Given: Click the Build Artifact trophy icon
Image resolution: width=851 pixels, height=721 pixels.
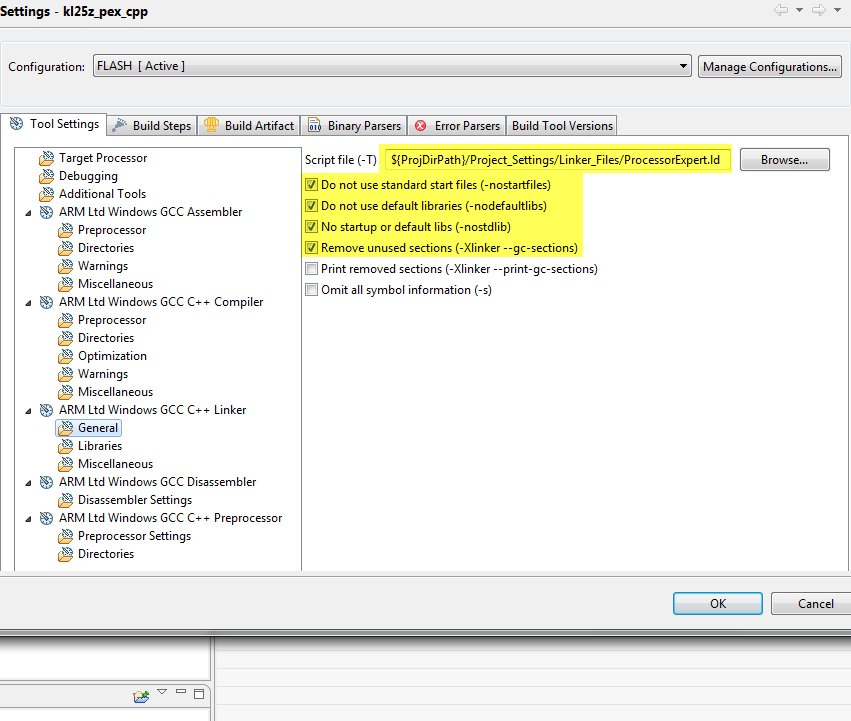Looking at the screenshot, I should (211, 125).
